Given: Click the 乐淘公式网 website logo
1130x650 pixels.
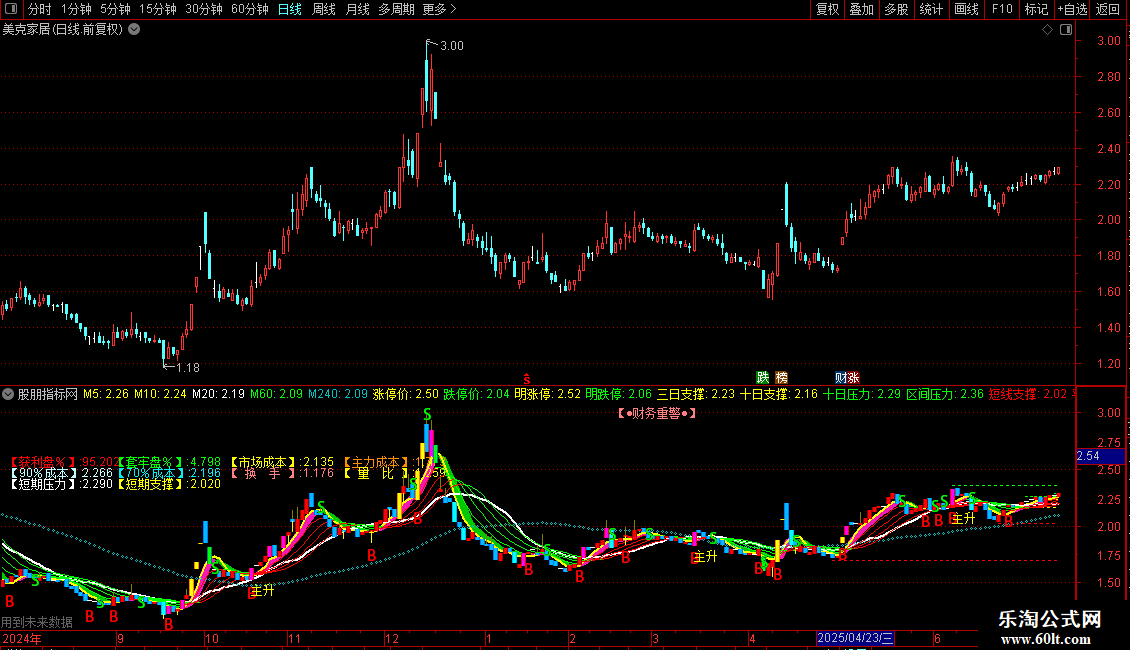Looking at the screenshot, I should pos(1049,626).
